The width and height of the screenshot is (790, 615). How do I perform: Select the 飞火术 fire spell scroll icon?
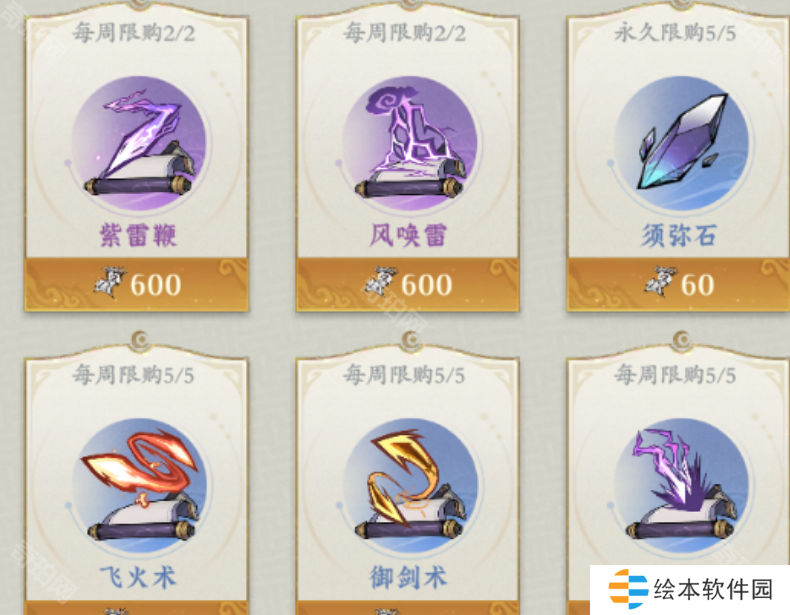click(139, 486)
